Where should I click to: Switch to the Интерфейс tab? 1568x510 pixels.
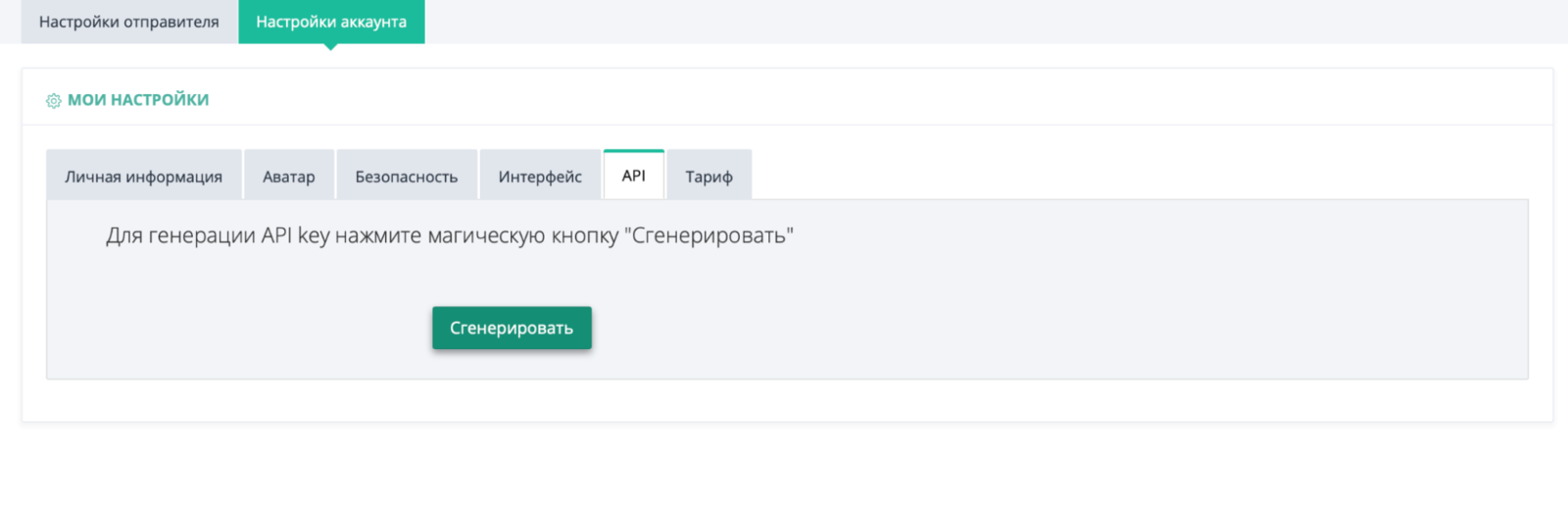[x=540, y=177]
